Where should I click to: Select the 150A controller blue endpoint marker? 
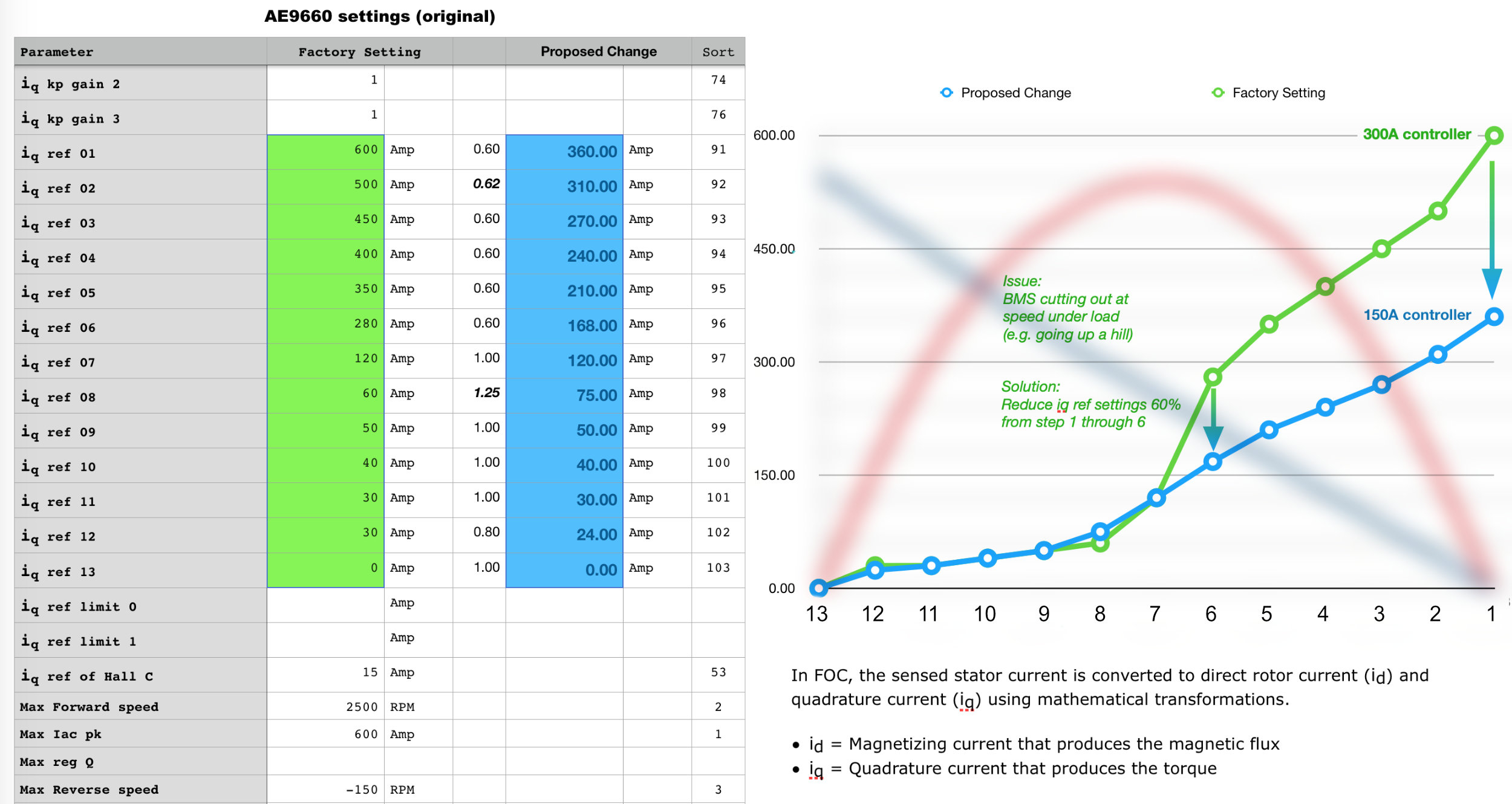tap(1494, 316)
